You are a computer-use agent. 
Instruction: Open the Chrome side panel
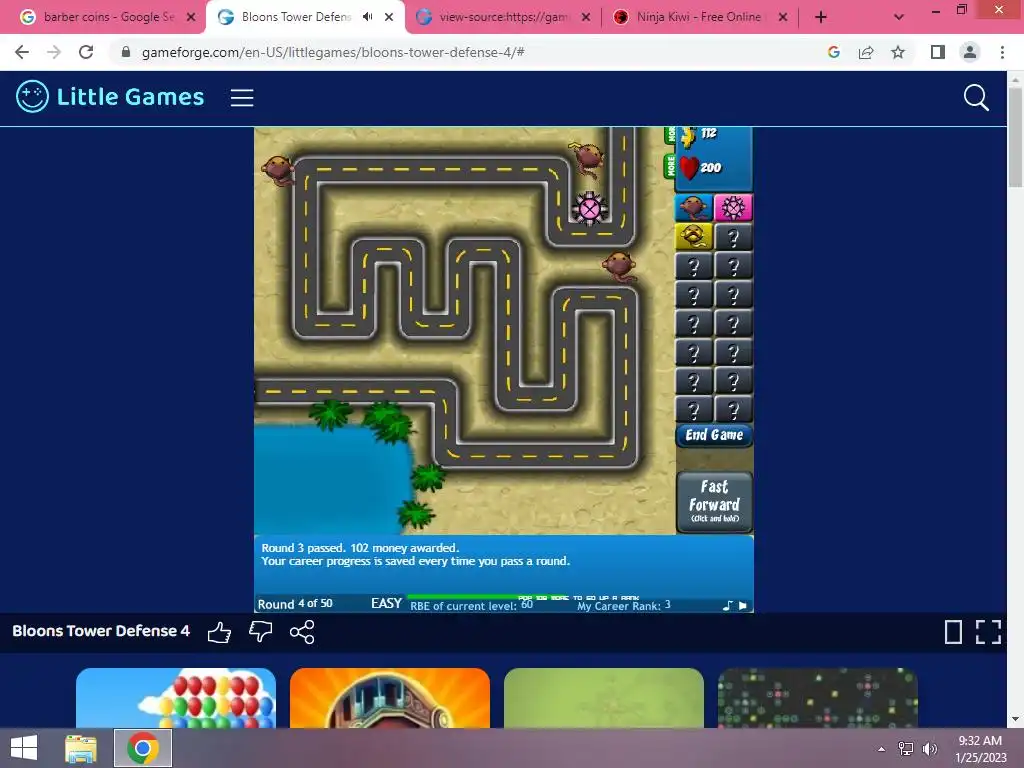pyautogui.click(x=938, y=52)
